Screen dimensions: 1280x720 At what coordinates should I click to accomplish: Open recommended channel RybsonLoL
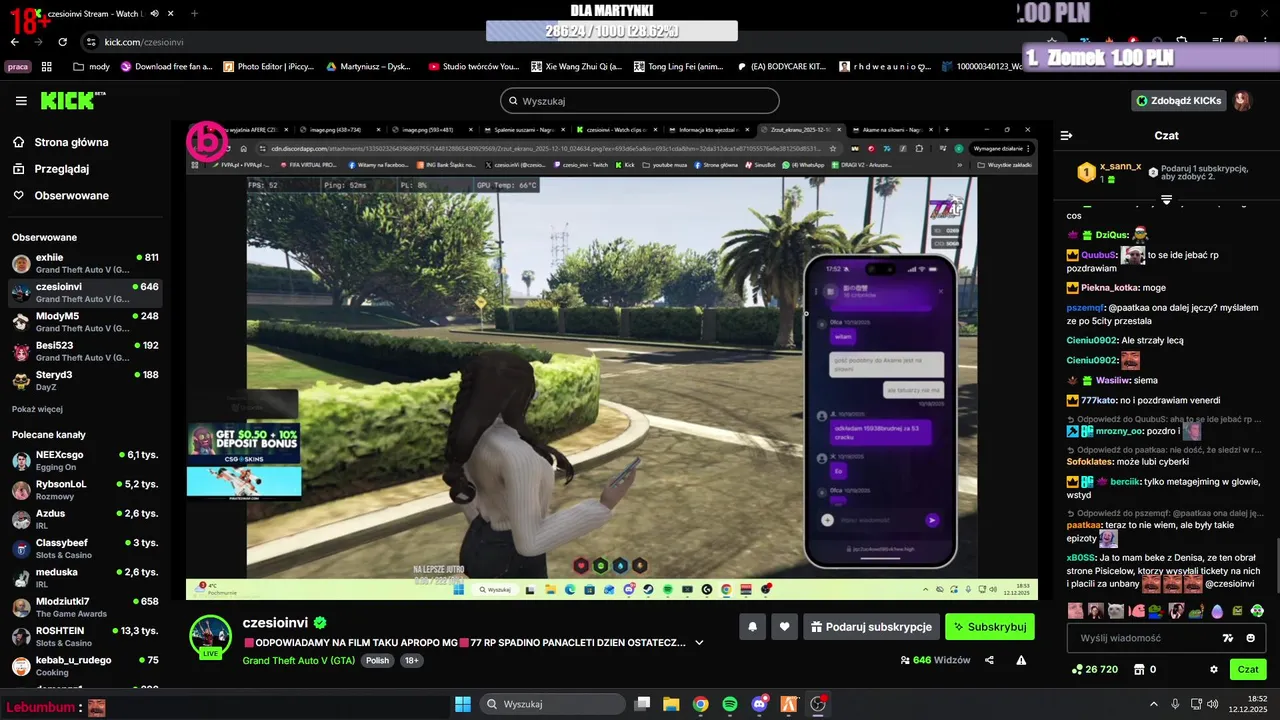(84, 490)
